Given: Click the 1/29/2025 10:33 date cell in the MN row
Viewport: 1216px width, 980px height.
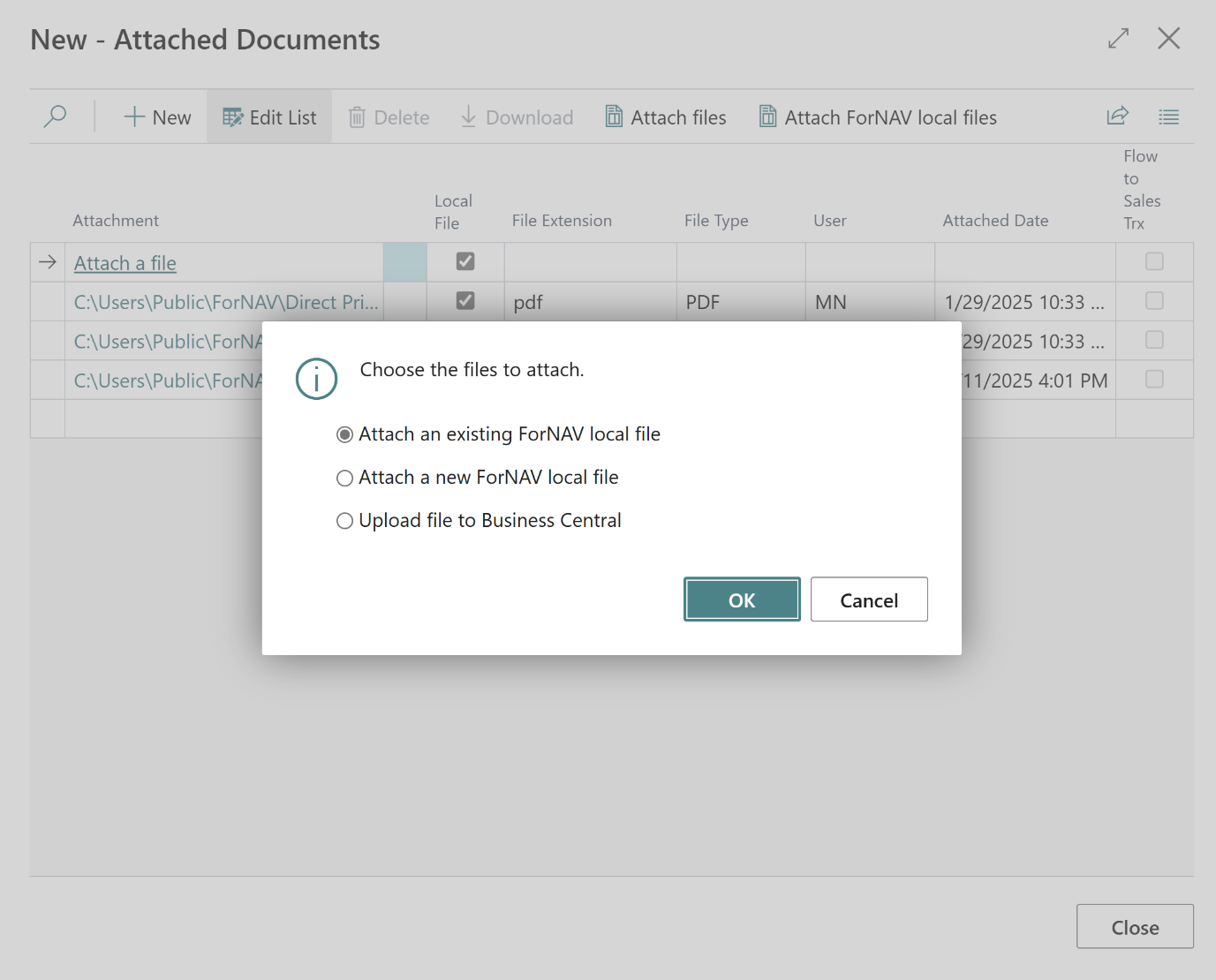Looking at the screenshot, I should click(x=1025, y=302).
